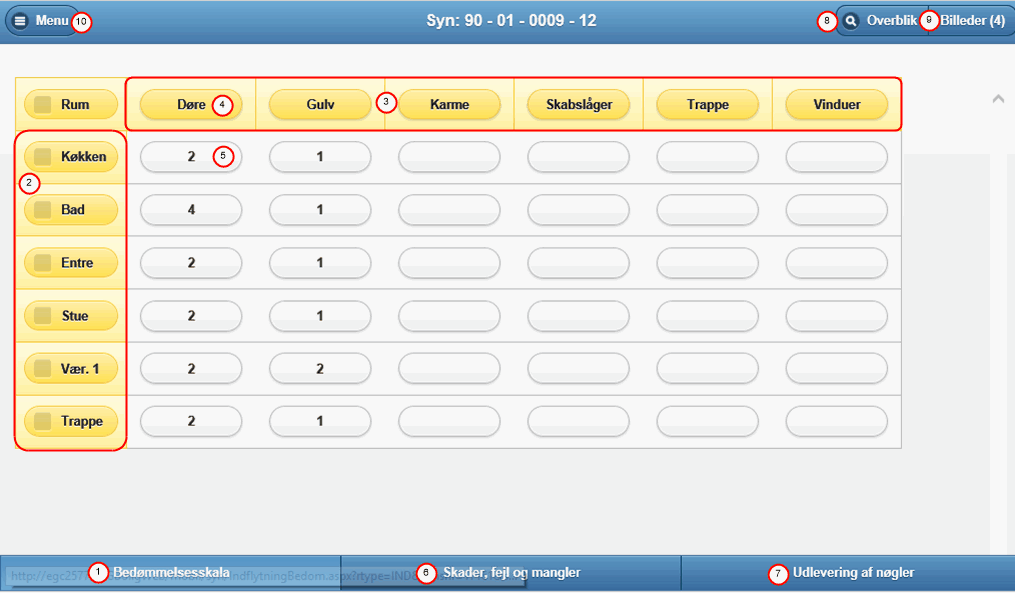
Task: Toggle the Rum checkbox
Action: [43, 104]
